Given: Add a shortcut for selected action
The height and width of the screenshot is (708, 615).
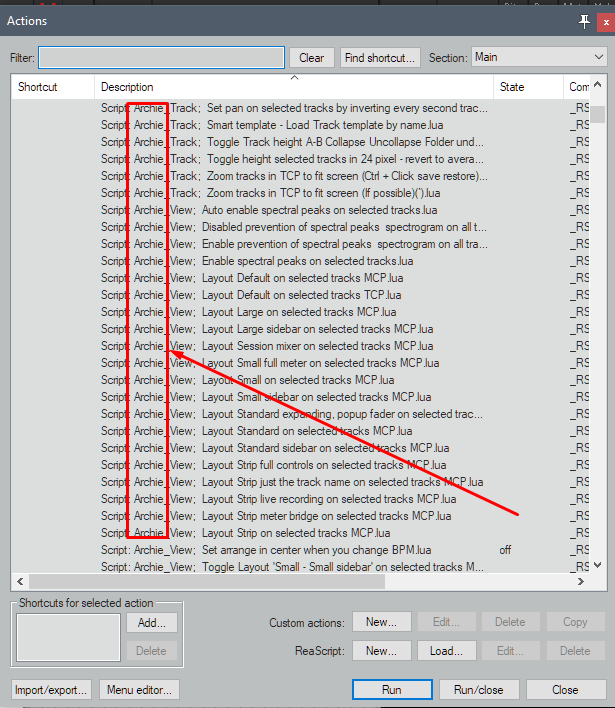Looking at the screenshot, I should click(152, 623).
